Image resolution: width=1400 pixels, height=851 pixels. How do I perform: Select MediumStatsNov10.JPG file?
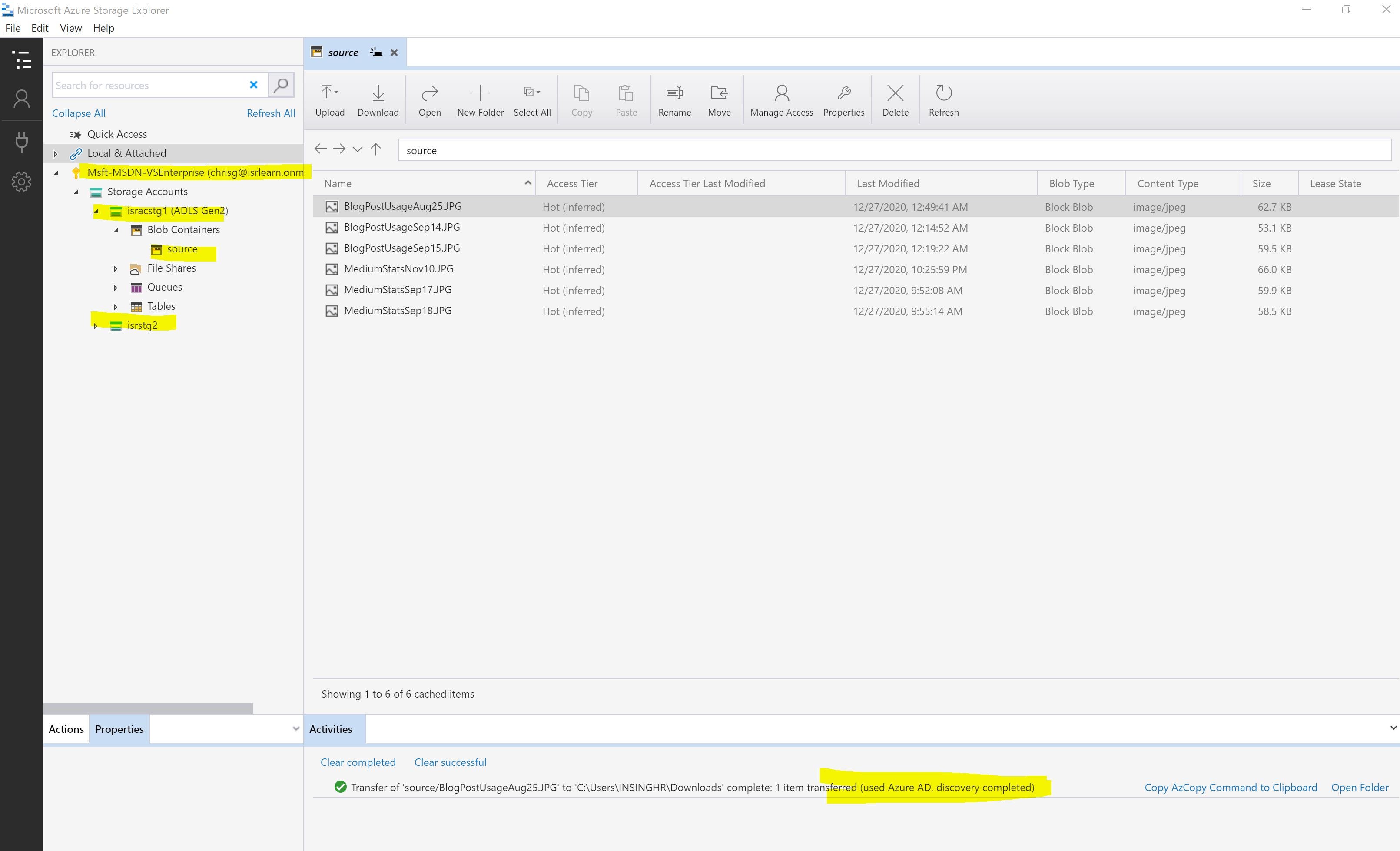coord(856,269)
